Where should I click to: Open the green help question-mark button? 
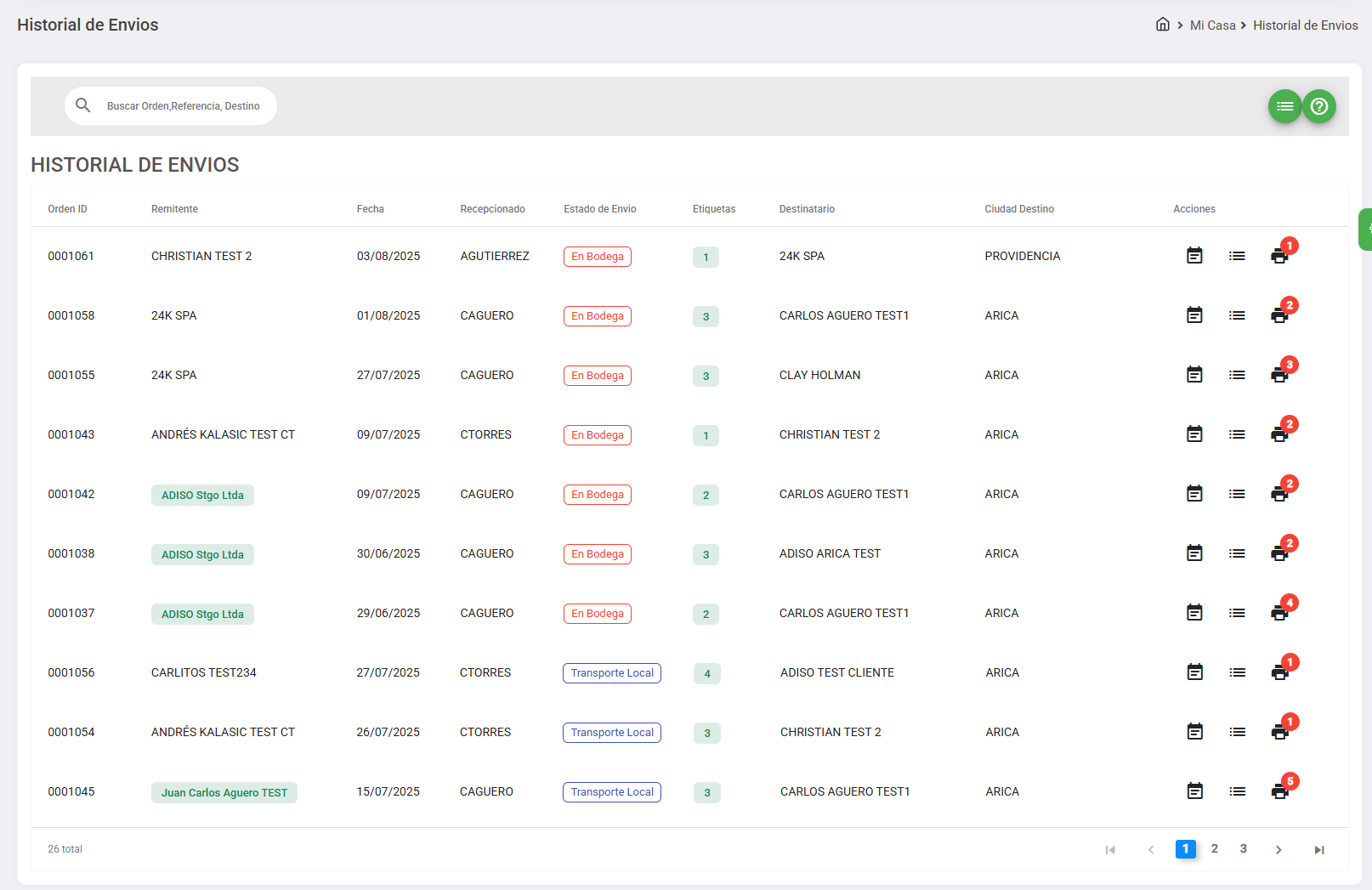click(x=1319, y=106)
